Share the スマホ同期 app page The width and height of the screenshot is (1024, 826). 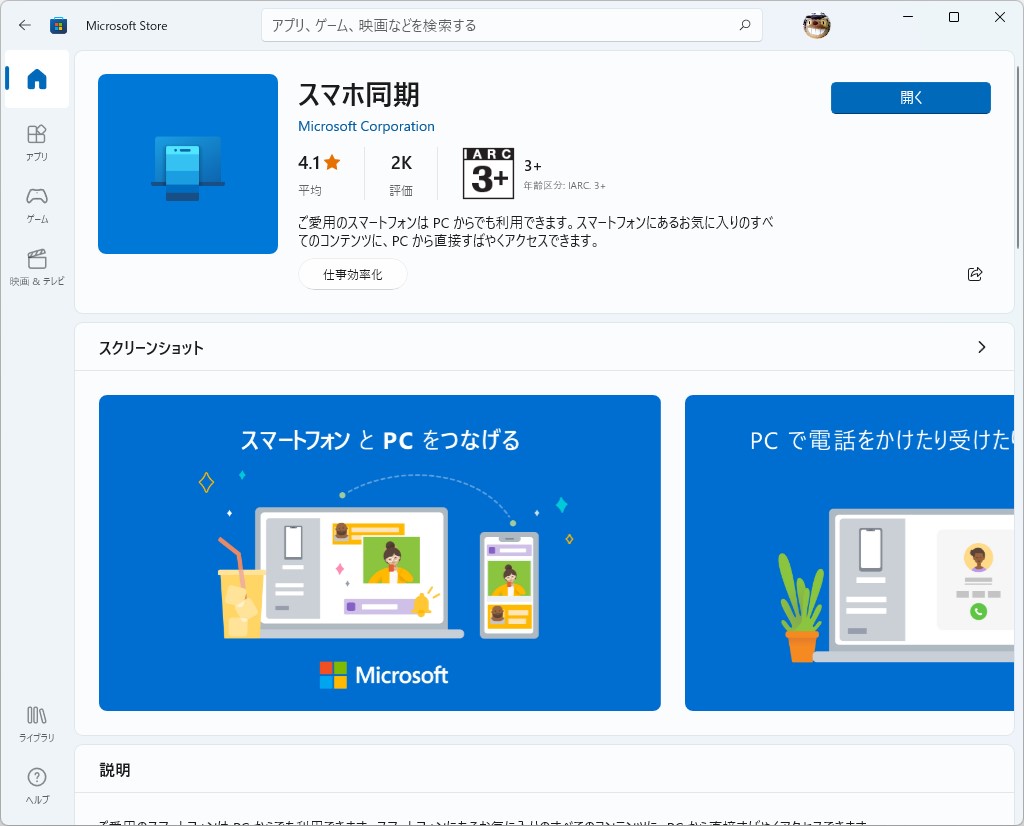coord(975,273)
